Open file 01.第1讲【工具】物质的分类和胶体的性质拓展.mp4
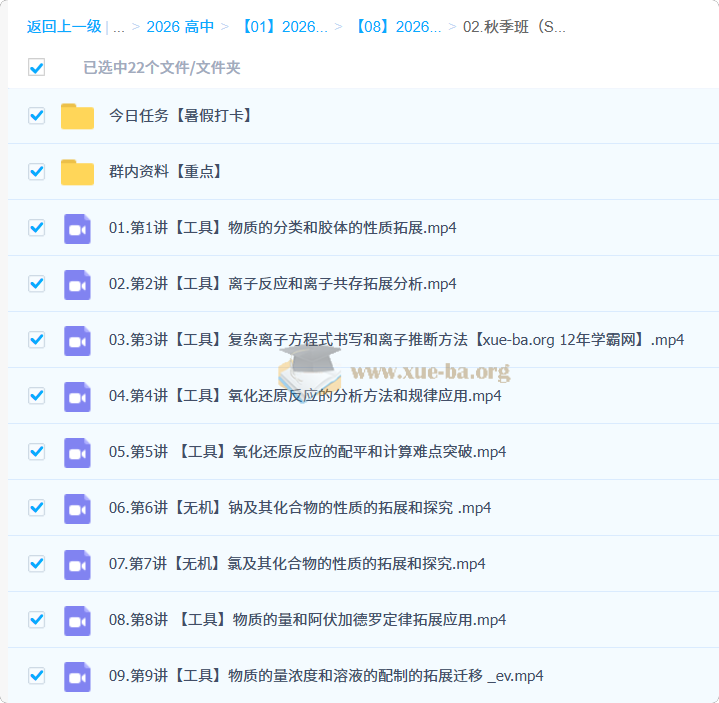Screen dimensions: 719x703 tap(282, 227)
